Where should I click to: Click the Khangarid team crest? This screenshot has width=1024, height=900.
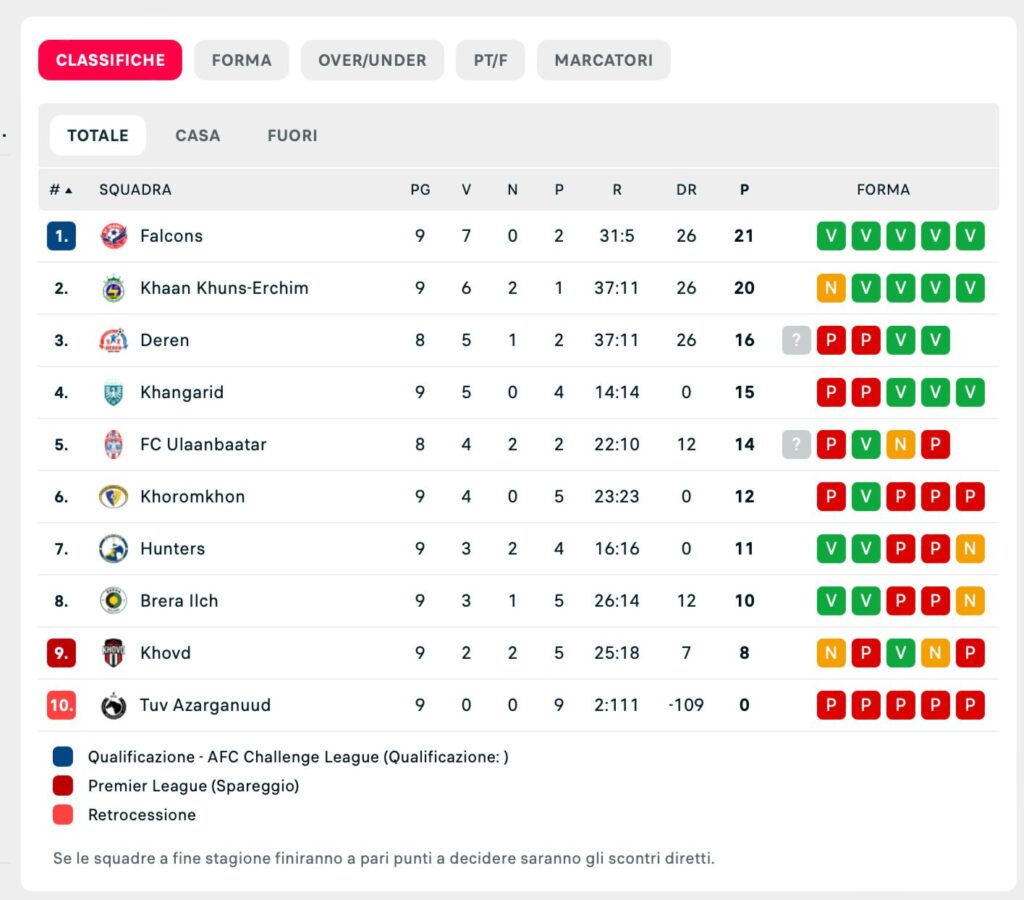point(114,392)
